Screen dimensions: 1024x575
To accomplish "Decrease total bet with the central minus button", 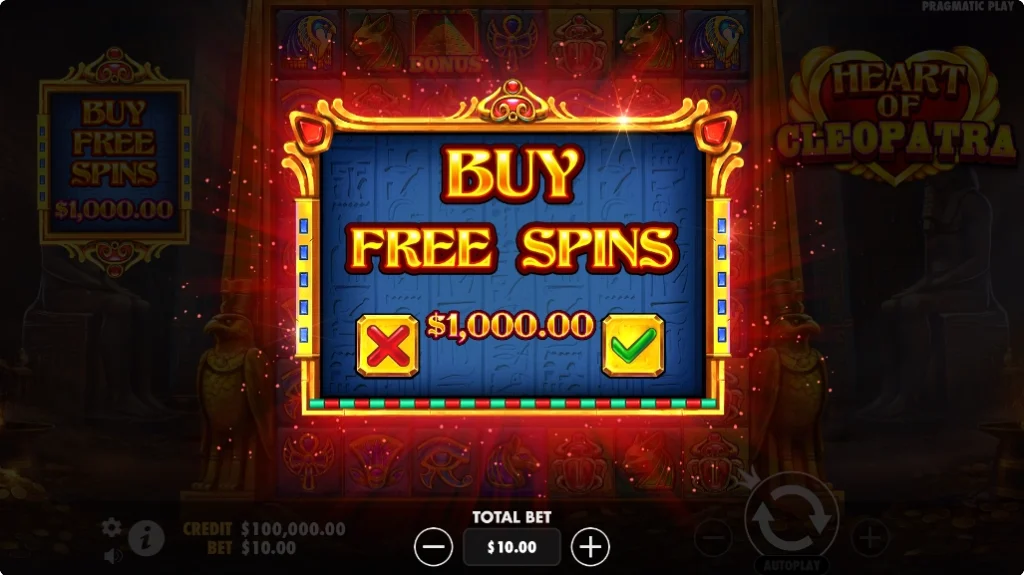I will click(x=433, y=547).
